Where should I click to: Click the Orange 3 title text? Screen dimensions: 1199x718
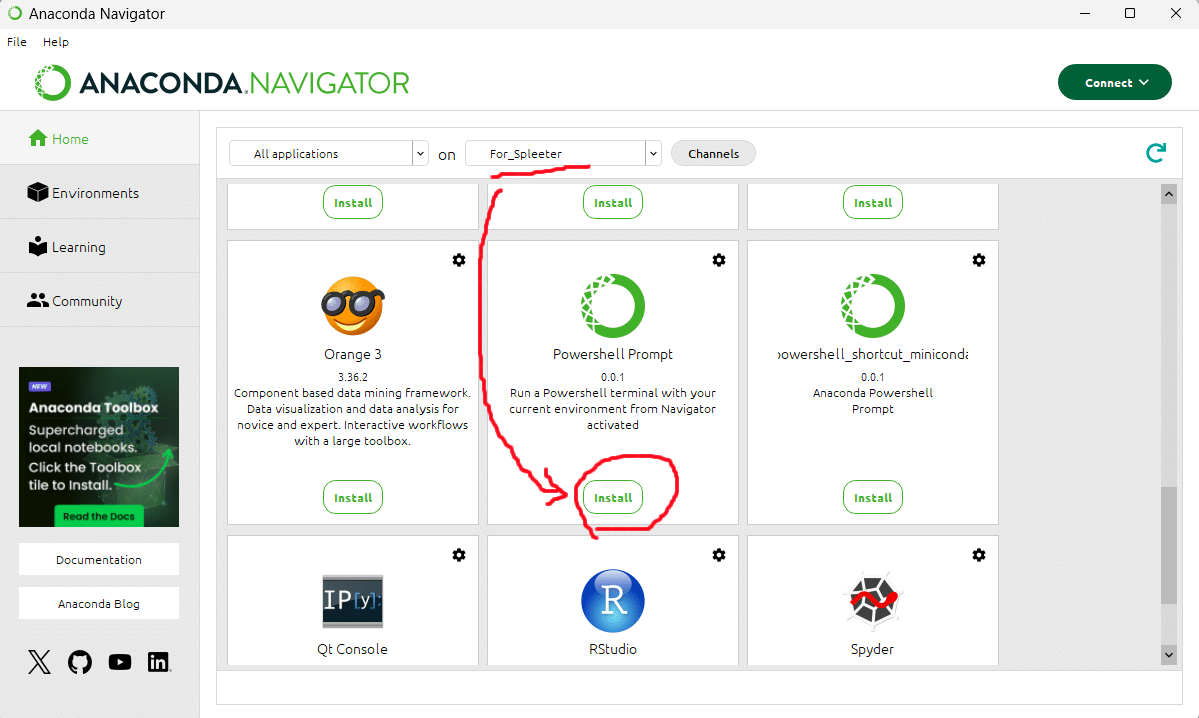click(353, 354)
